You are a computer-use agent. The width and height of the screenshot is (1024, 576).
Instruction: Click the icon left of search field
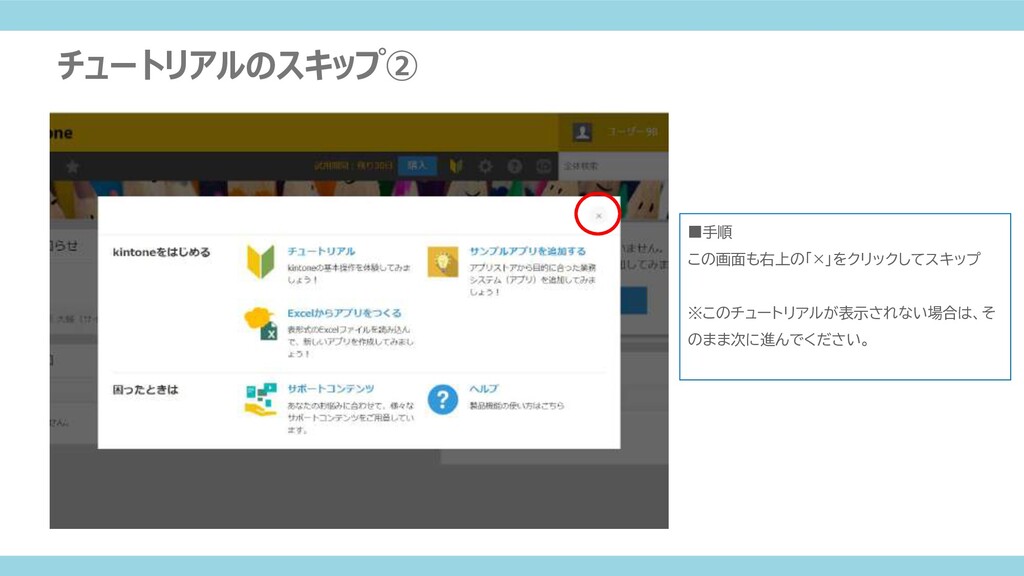543,166
